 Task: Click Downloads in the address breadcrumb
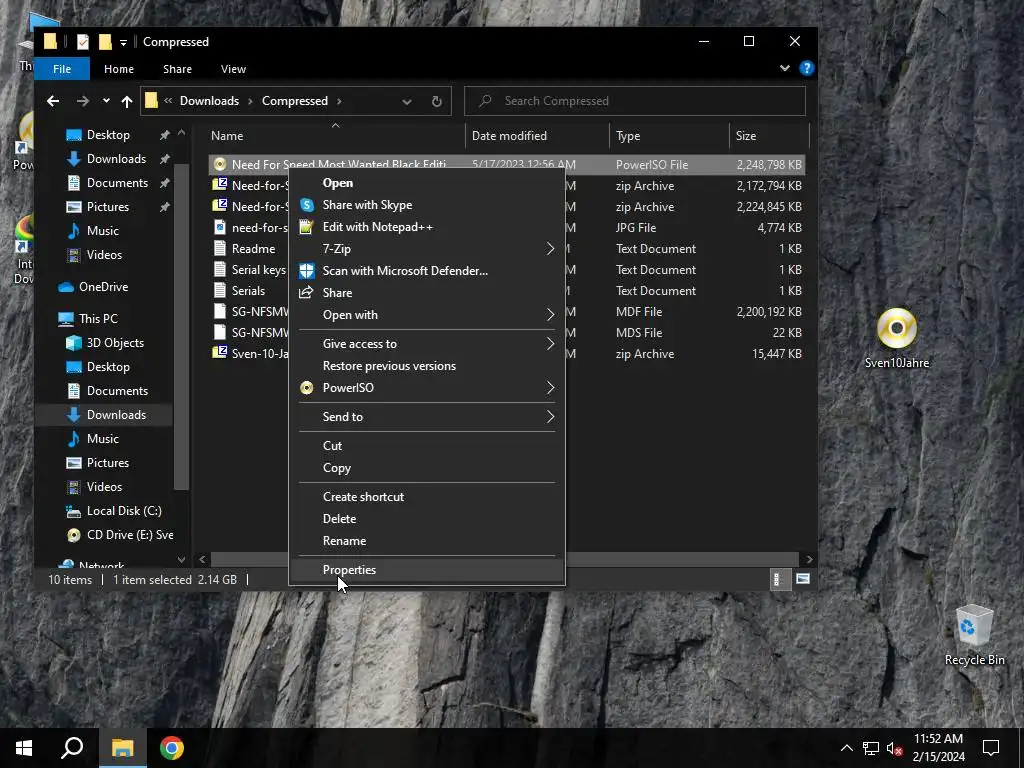[x=209, y=101]
